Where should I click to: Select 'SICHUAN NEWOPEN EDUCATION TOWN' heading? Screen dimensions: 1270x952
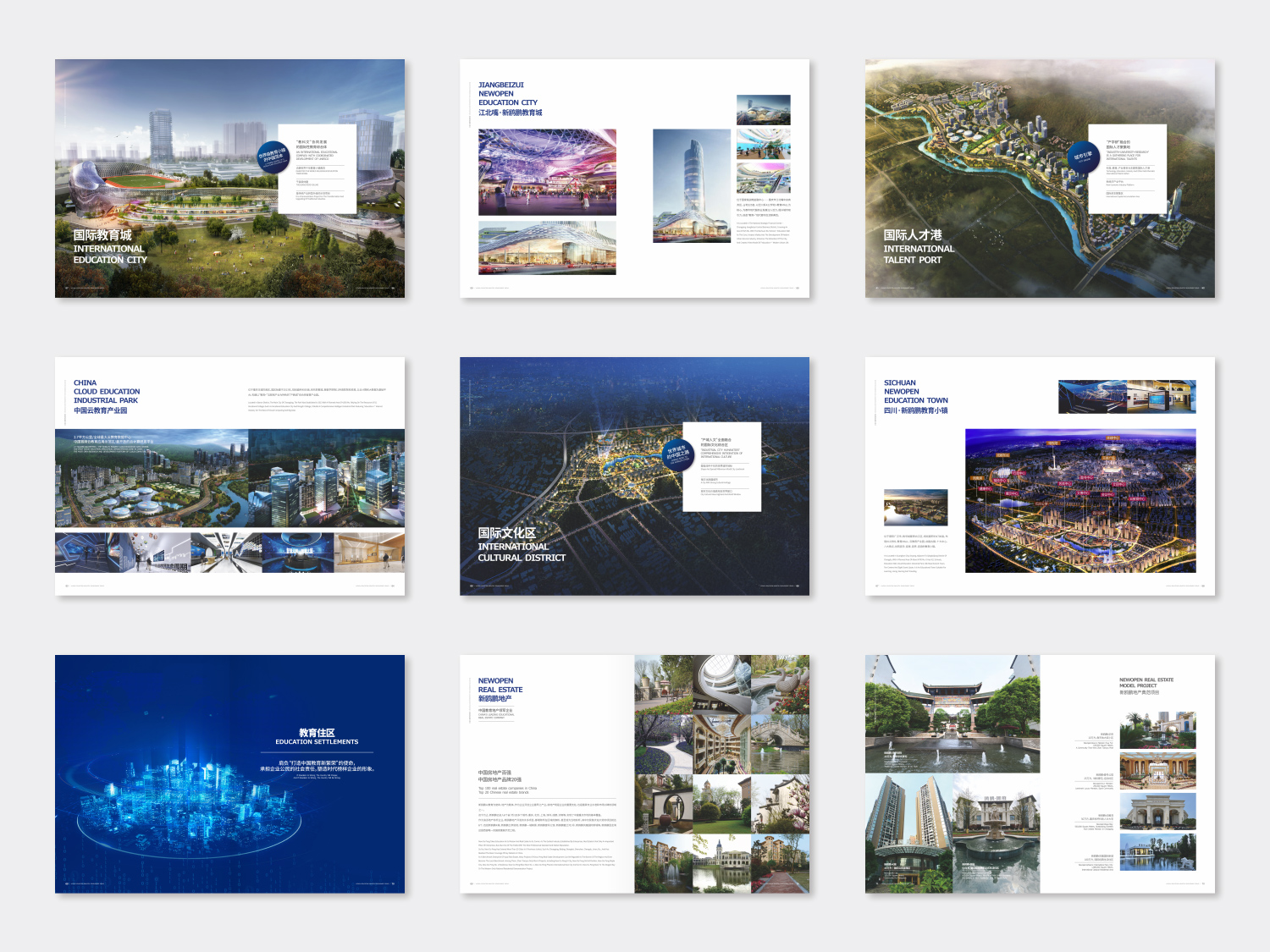click(x=916, y=392)
